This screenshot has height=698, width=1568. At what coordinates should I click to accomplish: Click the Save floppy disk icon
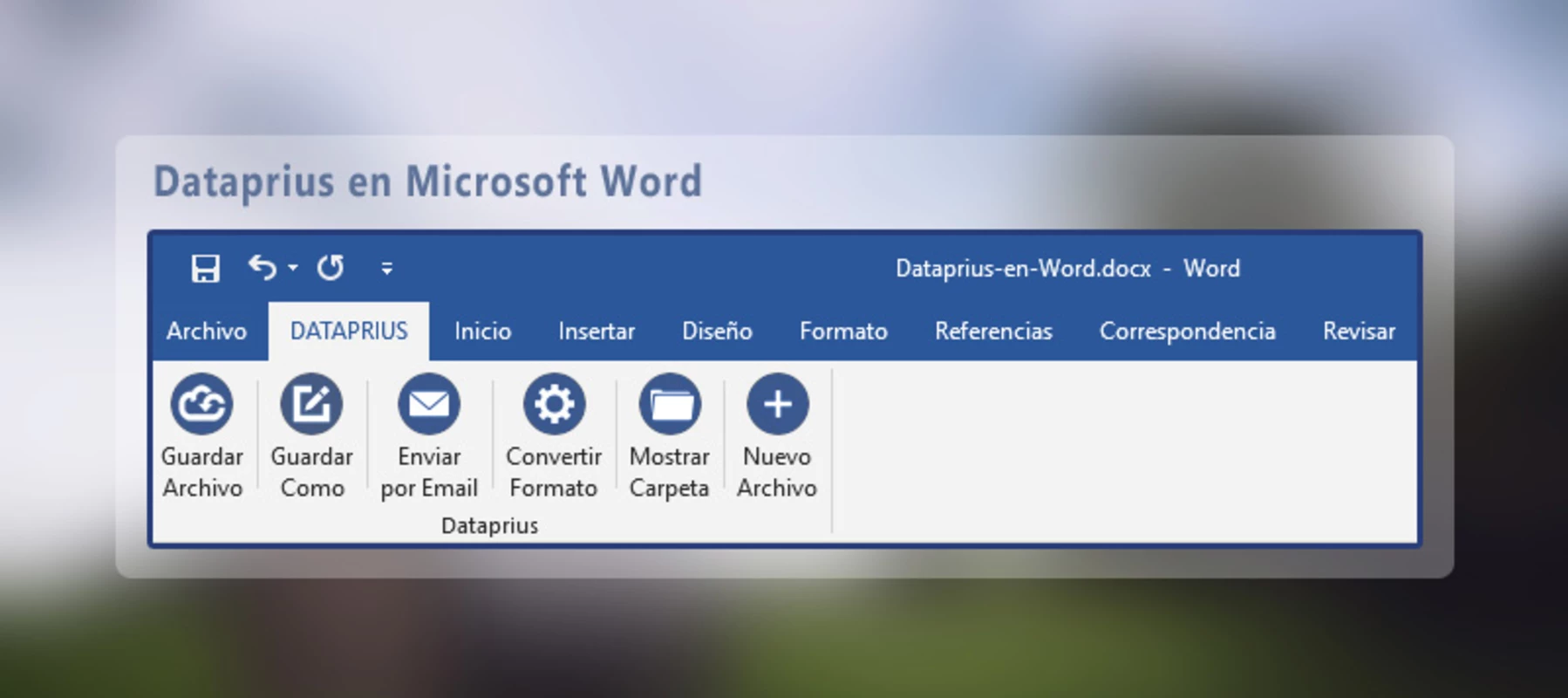[206, 268]
